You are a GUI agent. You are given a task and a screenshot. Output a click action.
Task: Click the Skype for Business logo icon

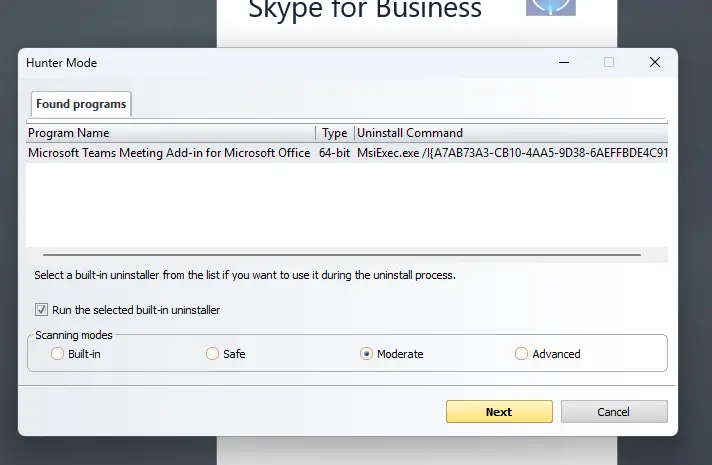tap(551, 6)
